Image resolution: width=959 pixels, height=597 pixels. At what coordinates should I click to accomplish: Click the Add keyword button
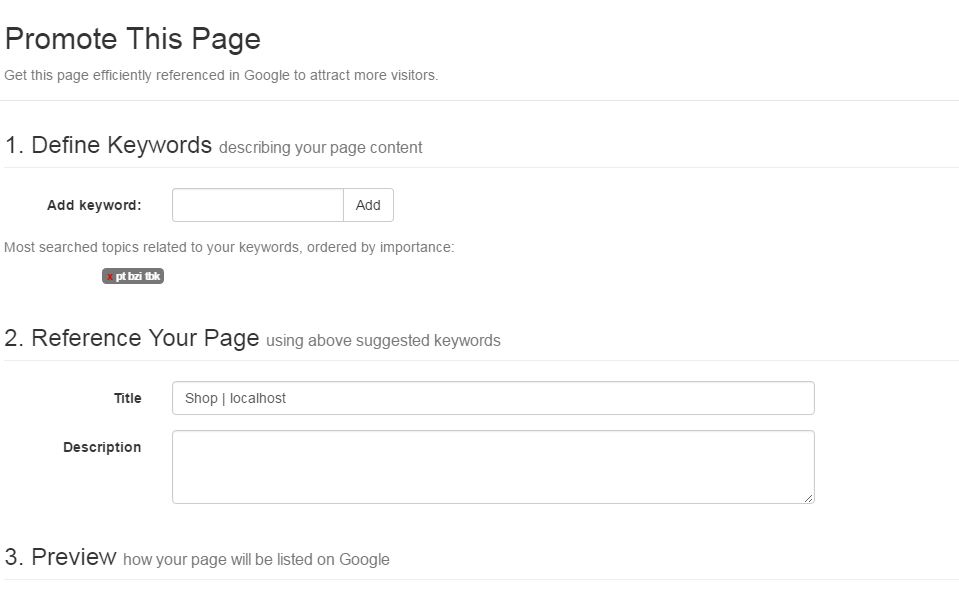[x=368, y=205]
